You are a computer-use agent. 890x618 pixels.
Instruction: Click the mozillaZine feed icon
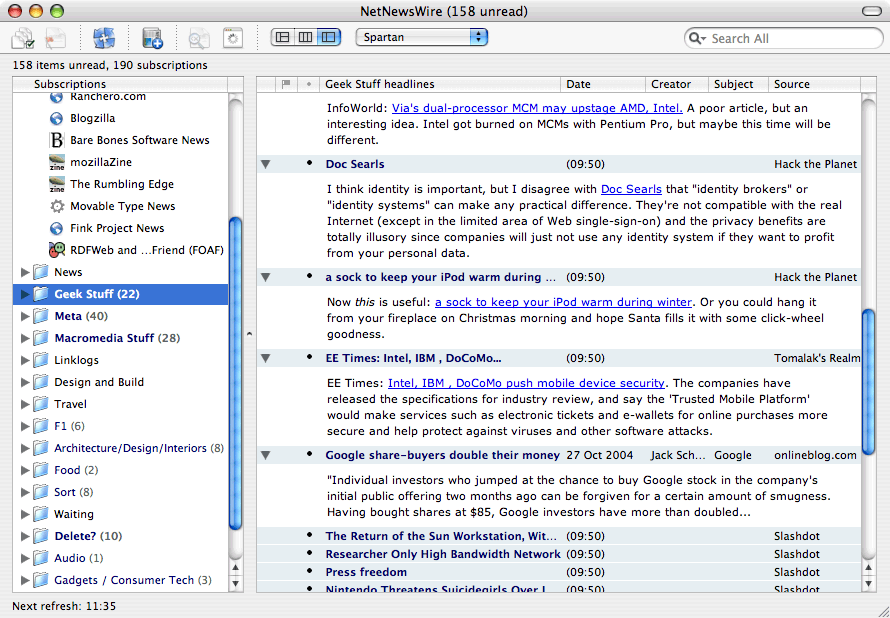pyautogui.click(x=57, y=162)
